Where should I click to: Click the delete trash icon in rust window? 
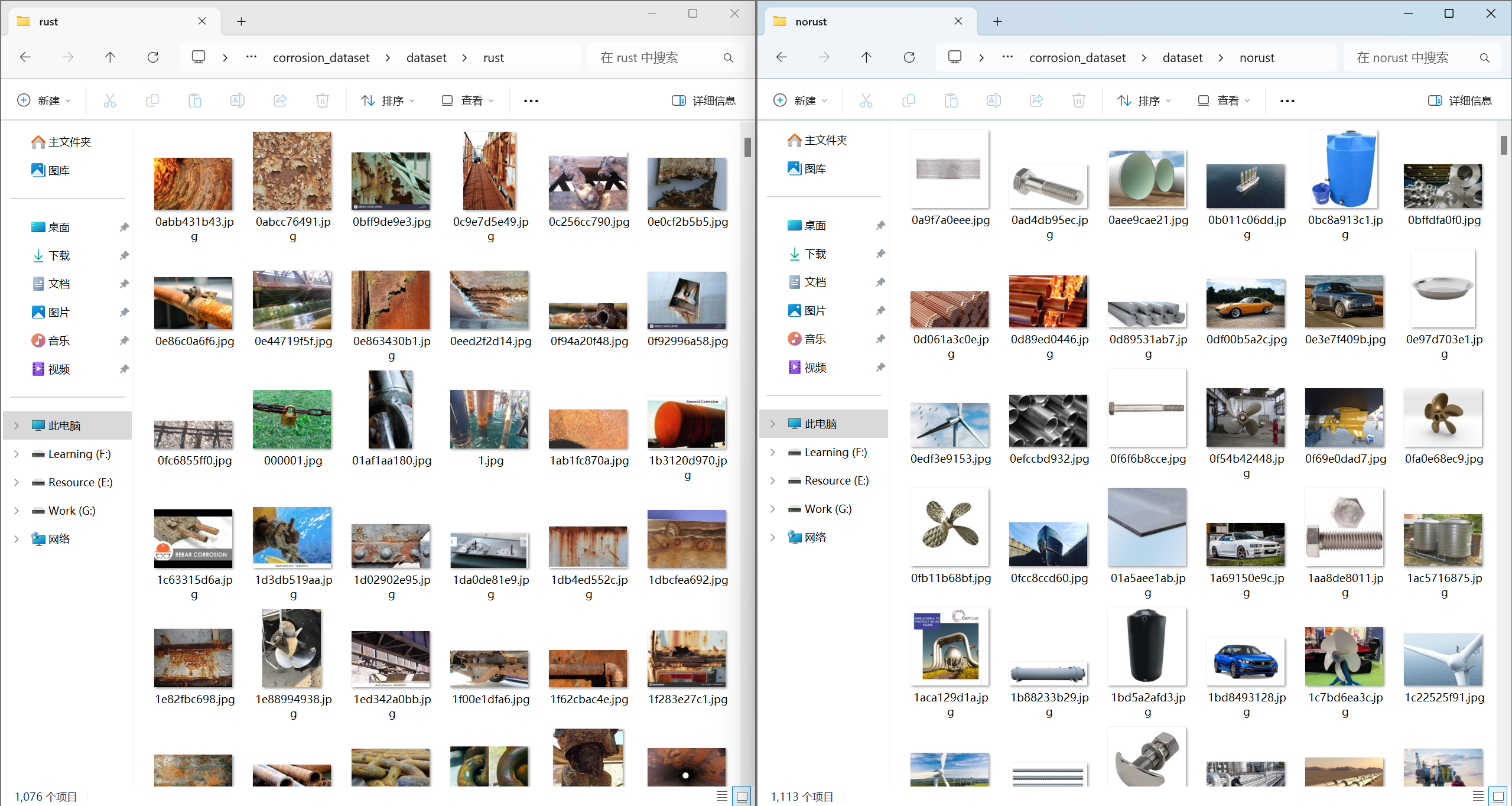click(322, 100)
